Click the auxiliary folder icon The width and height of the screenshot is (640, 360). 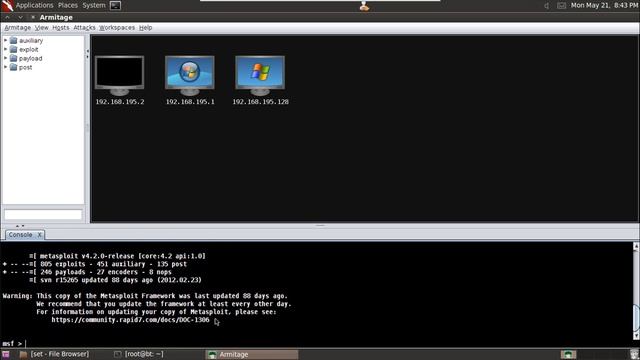click(13, 40)
